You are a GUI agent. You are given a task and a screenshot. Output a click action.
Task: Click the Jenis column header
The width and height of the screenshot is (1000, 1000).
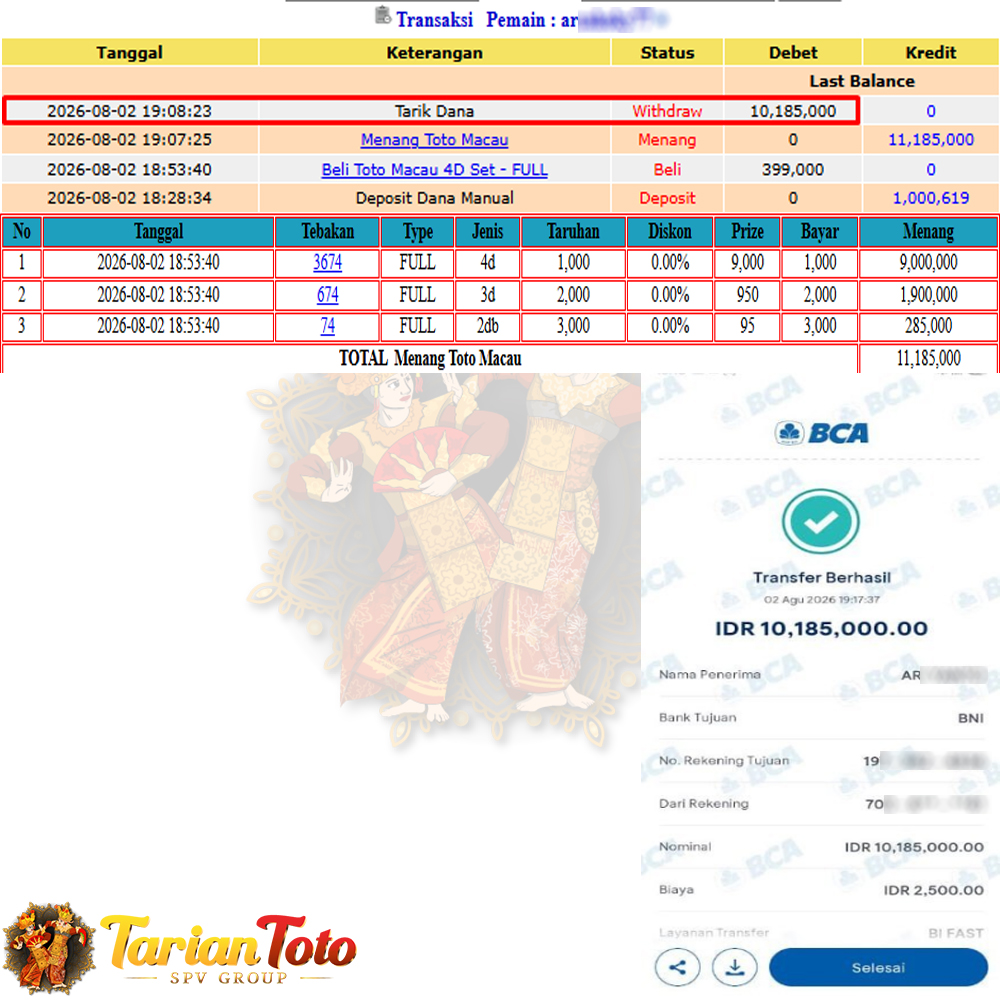click(x=487, y=232)
